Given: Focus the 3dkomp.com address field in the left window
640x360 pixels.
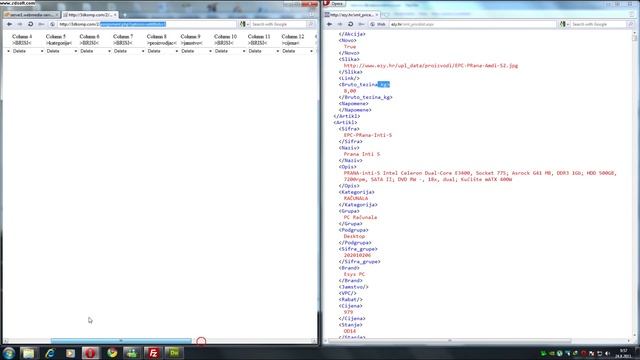Looking at the screenshot, I should 147,24.
